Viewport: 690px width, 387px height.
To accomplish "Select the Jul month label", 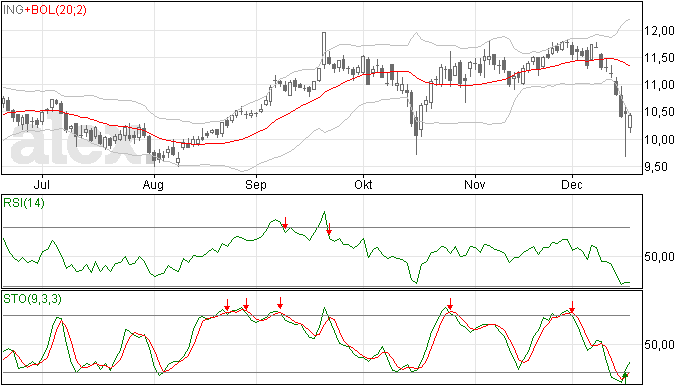I will (42, 184).
